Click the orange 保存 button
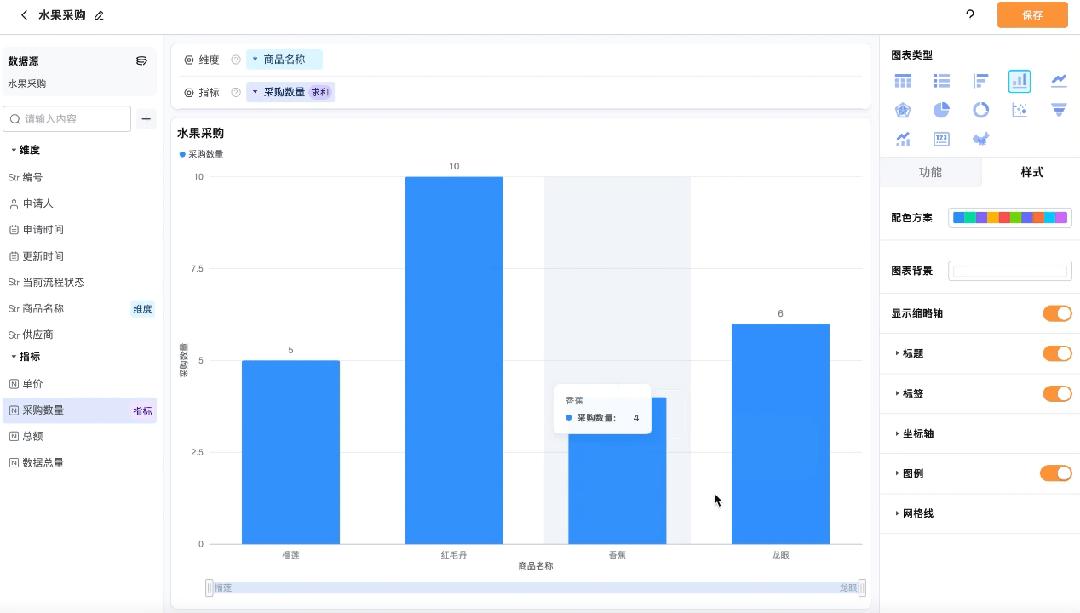 coord(1032,15)
